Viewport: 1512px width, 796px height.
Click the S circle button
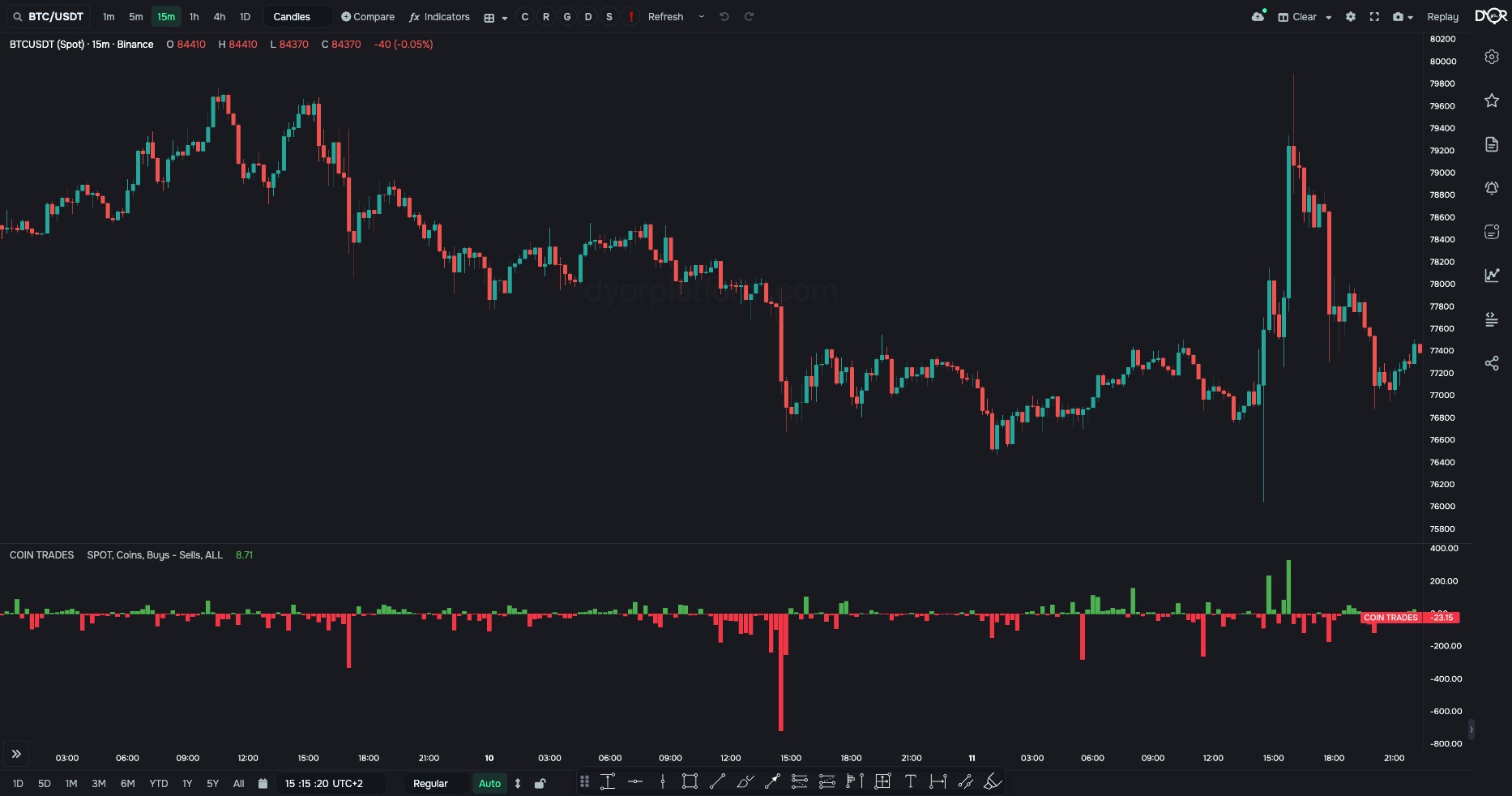coord(609,16)
